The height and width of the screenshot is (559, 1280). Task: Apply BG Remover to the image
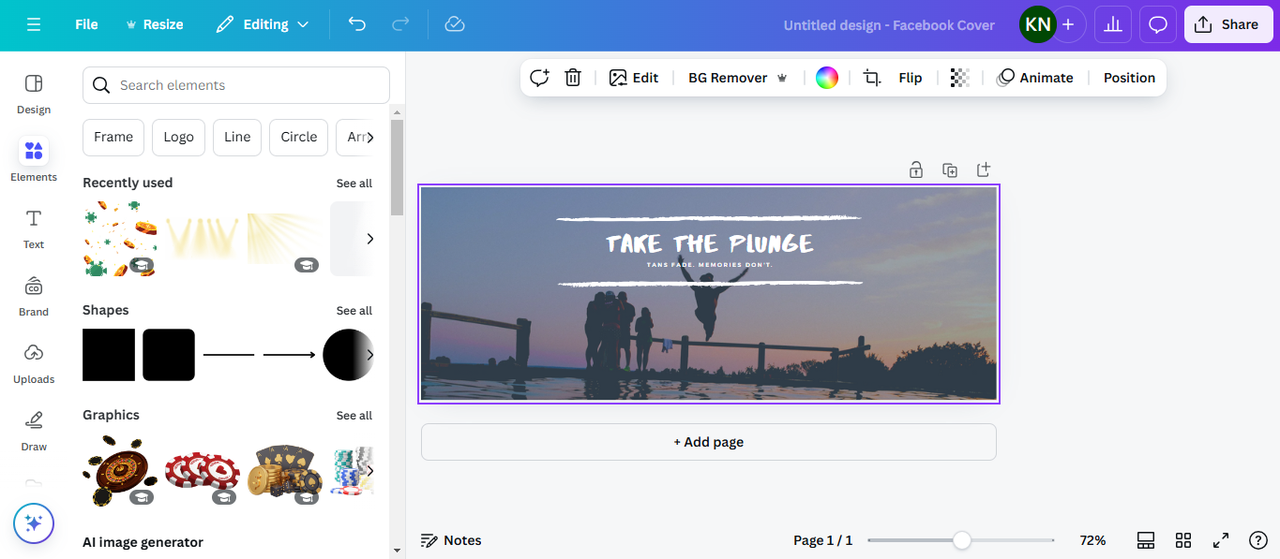click(738, 78)
